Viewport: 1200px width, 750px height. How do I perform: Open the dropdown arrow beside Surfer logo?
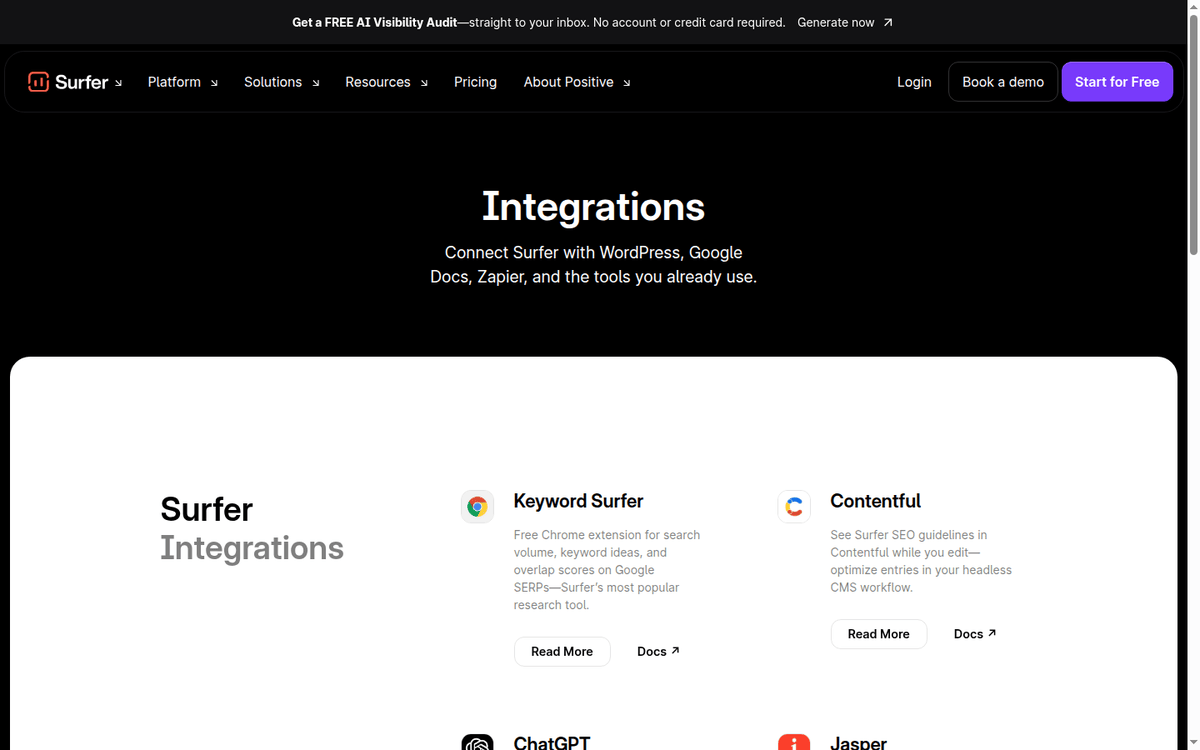tap(118, 83)
